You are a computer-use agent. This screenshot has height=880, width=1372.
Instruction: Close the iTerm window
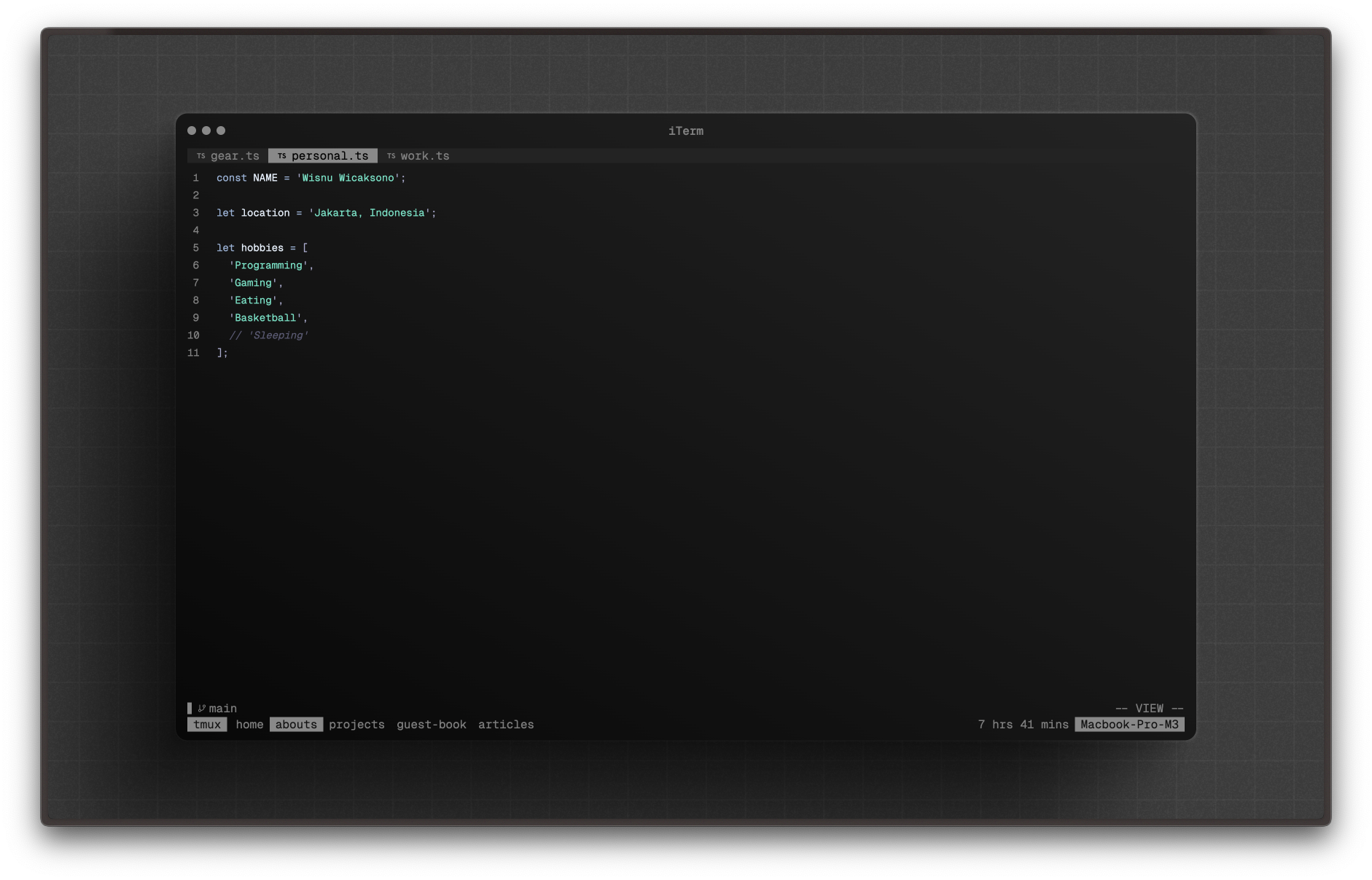(192, 131)
